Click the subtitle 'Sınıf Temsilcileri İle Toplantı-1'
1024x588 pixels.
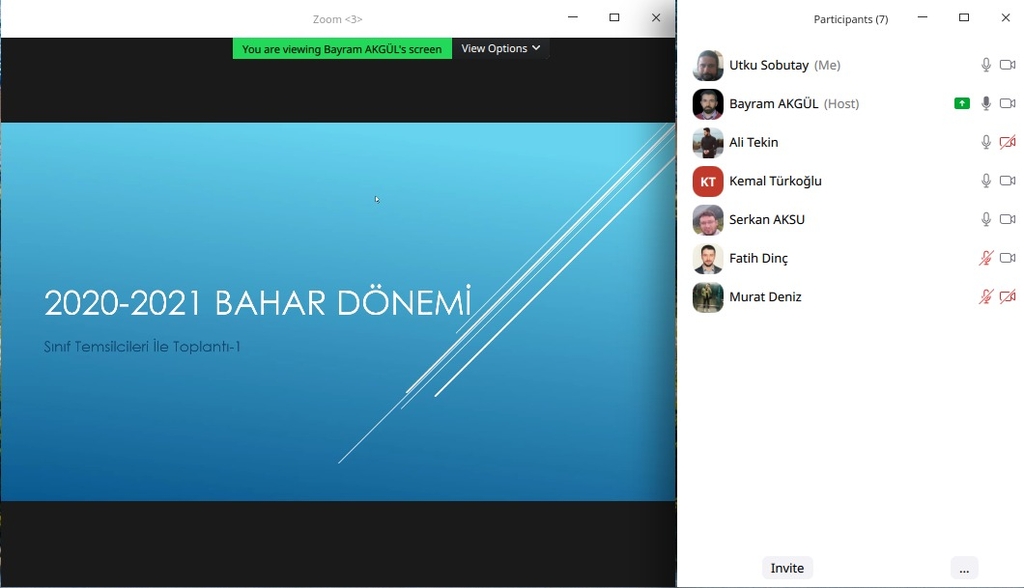pyautogui.click(x=142, y=346)
